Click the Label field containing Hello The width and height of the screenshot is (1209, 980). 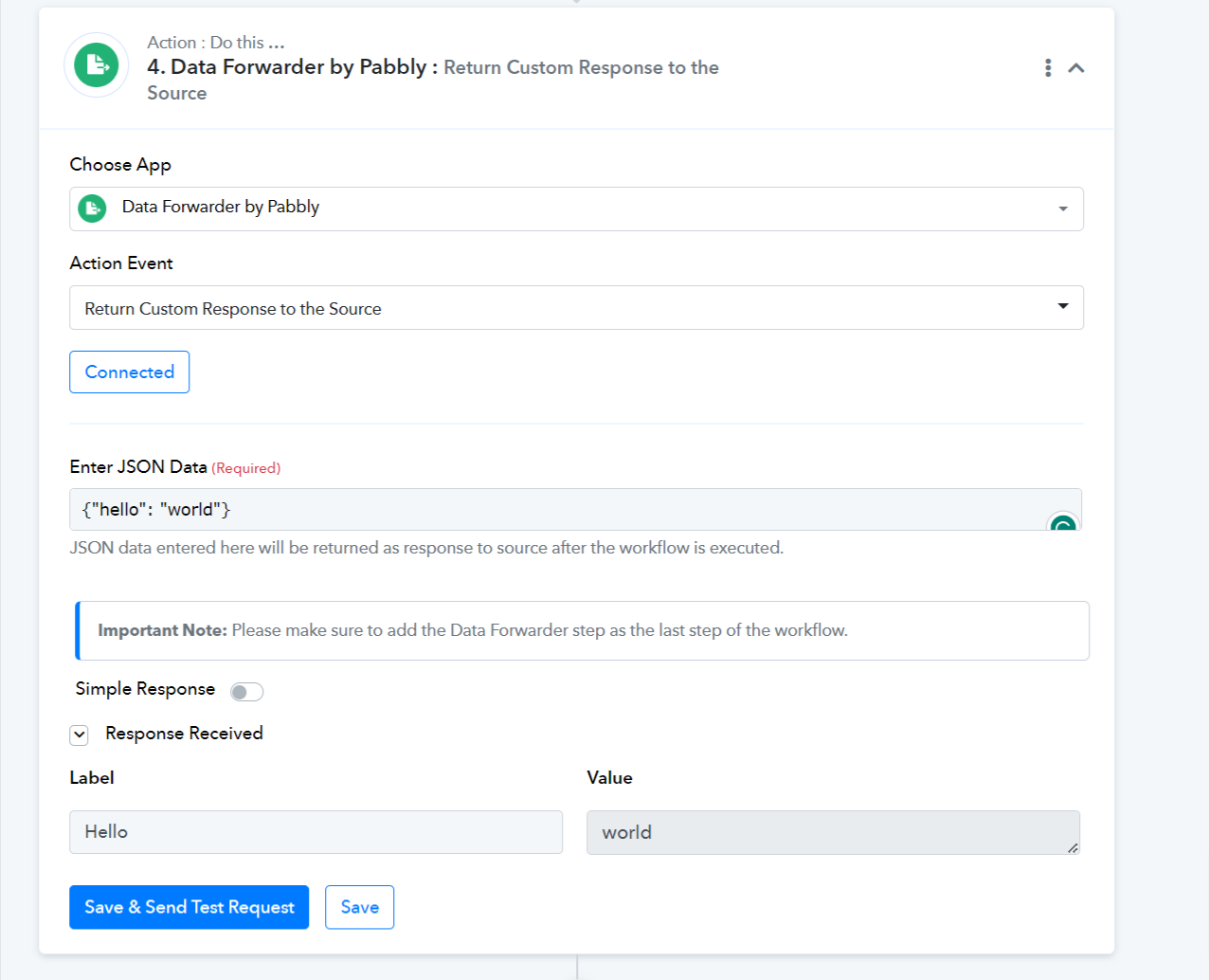tap(316, 832)
